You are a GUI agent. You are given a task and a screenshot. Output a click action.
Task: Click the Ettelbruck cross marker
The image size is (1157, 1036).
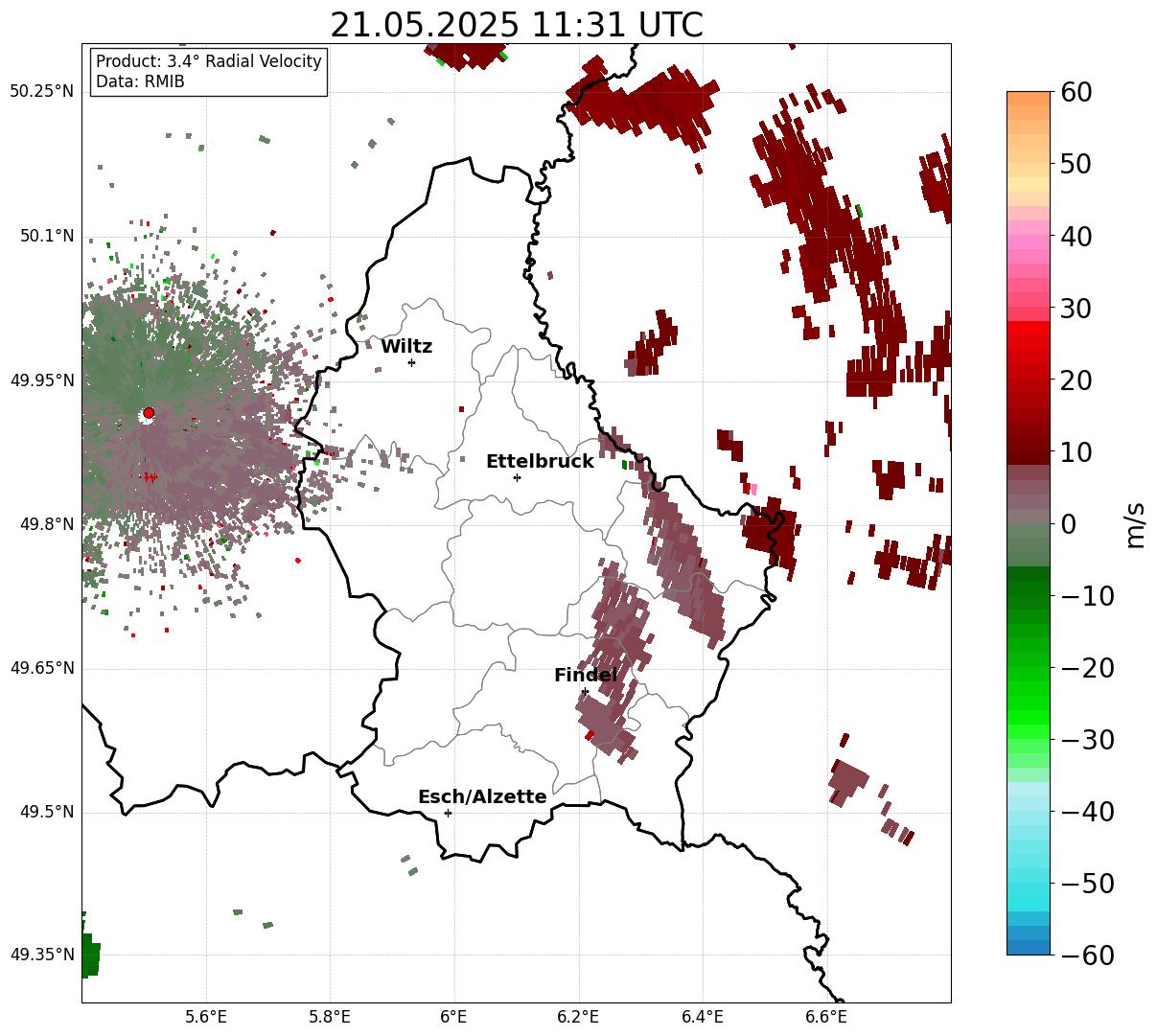tap(517, 477)
